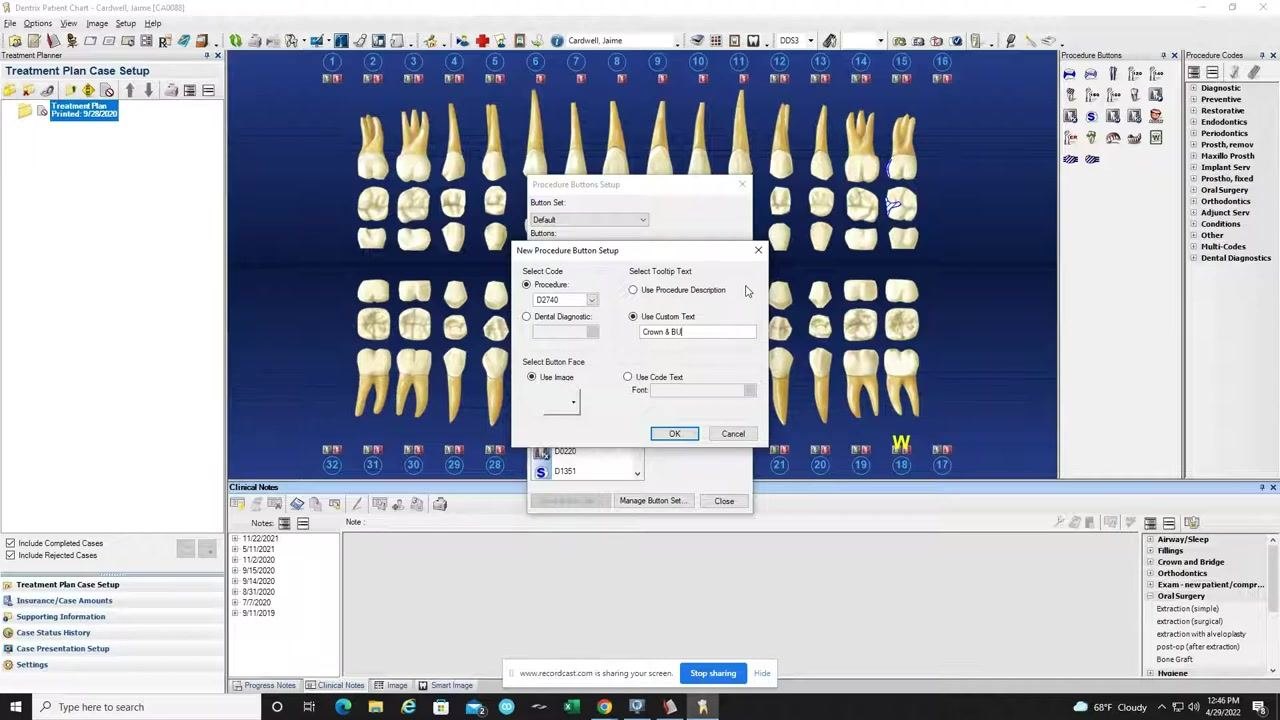Image resolution: width=1280 pixels, height=720 pixels.
Task: Click the Rx prescriptions icon in main toolbar
Action: pos(165,41)
